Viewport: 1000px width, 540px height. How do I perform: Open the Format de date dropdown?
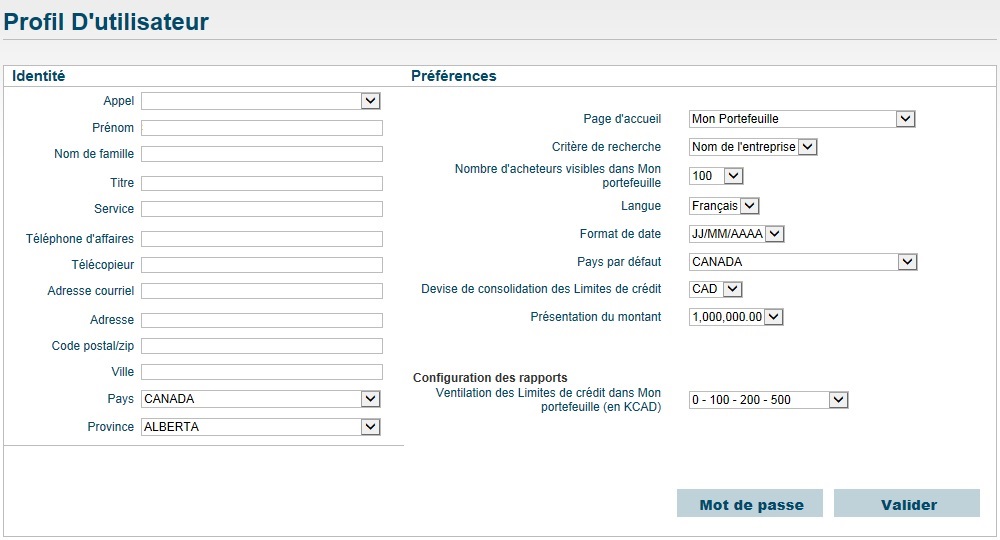[737, 234]
